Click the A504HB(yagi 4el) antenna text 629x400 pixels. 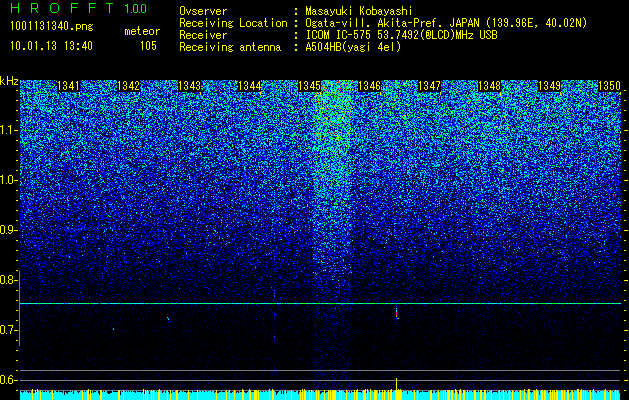353,47
